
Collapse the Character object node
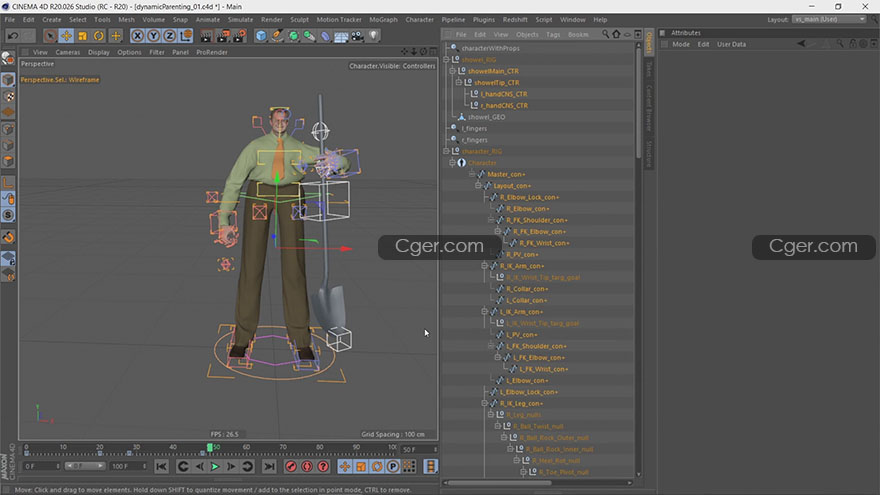pos(452,163)
